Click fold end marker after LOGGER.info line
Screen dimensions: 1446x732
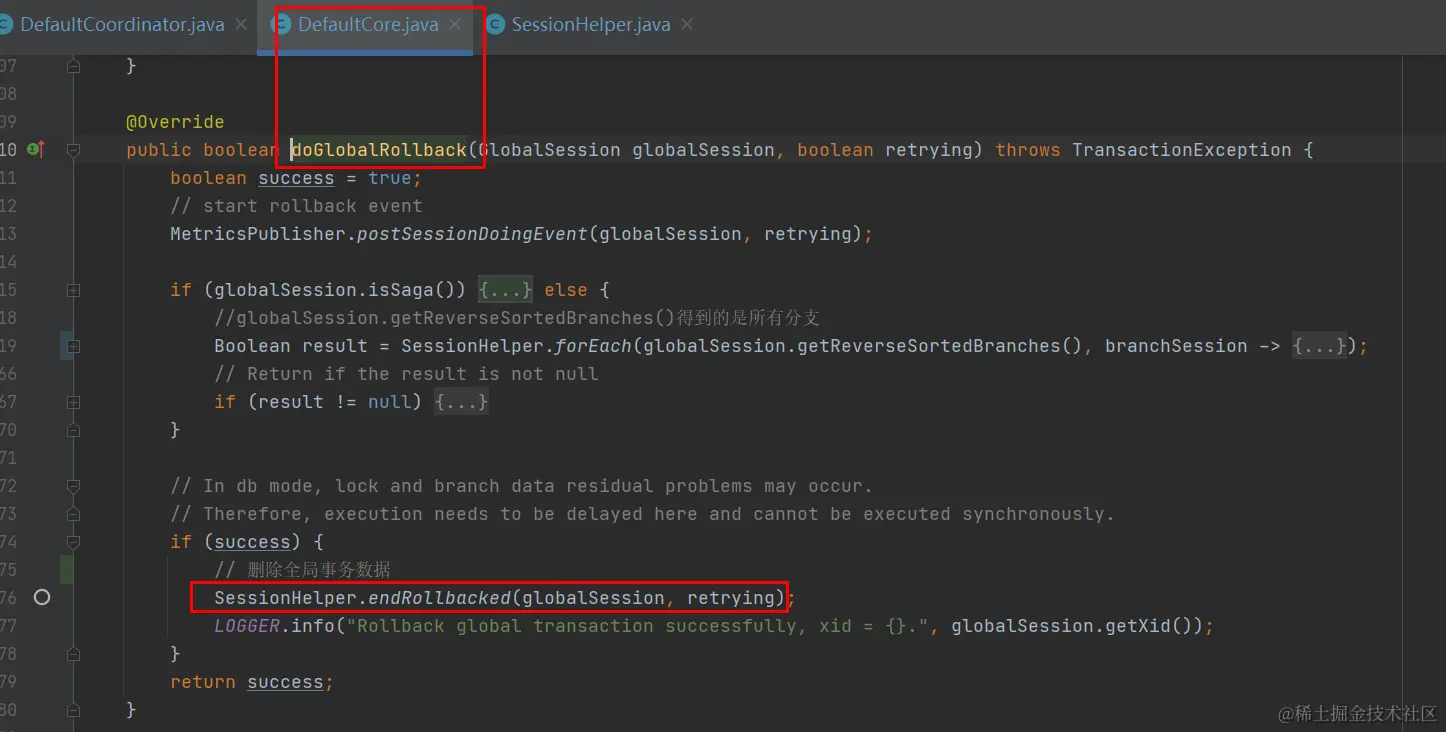[73, 654]
